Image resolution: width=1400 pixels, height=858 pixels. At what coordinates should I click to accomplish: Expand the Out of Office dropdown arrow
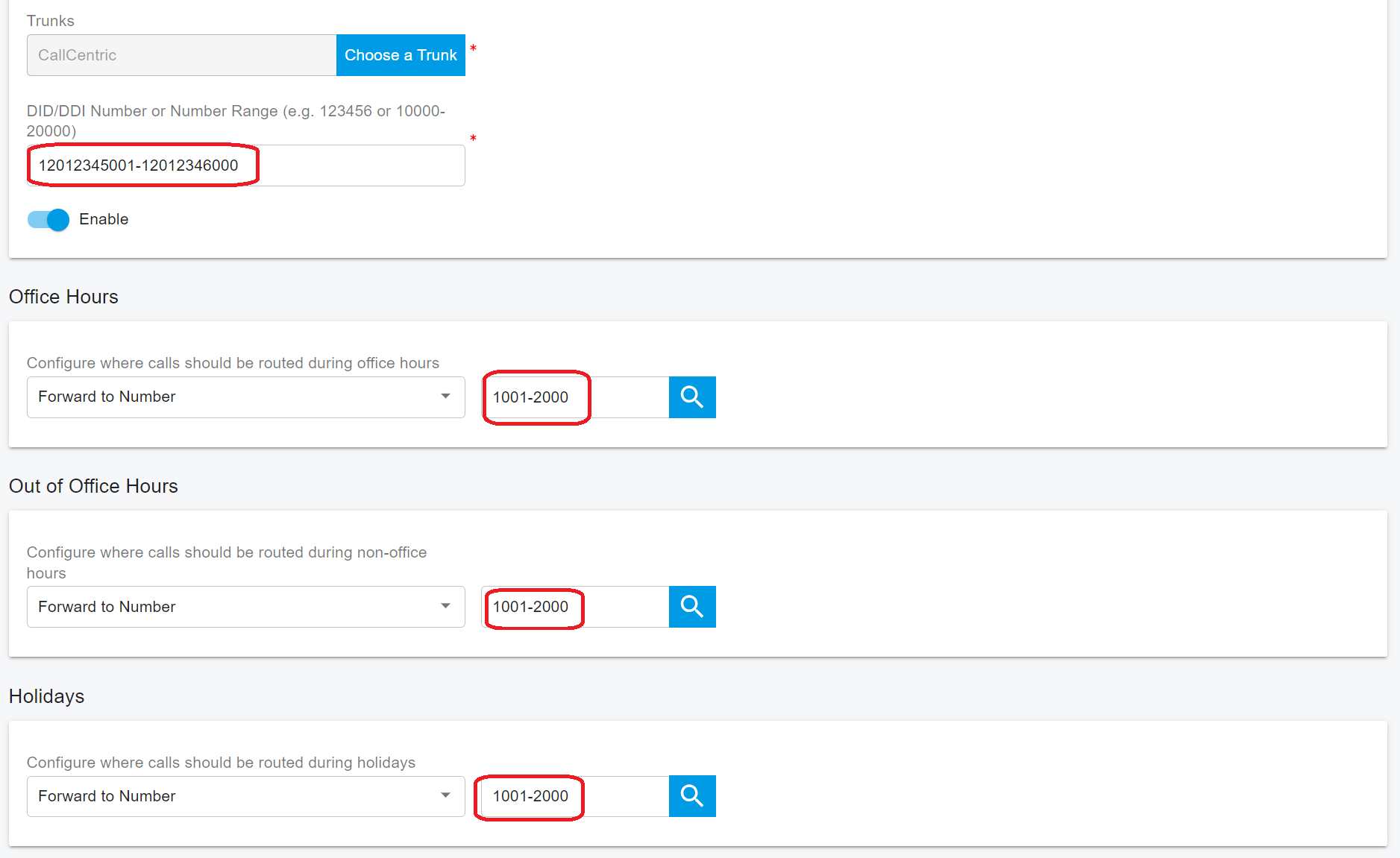445,606
